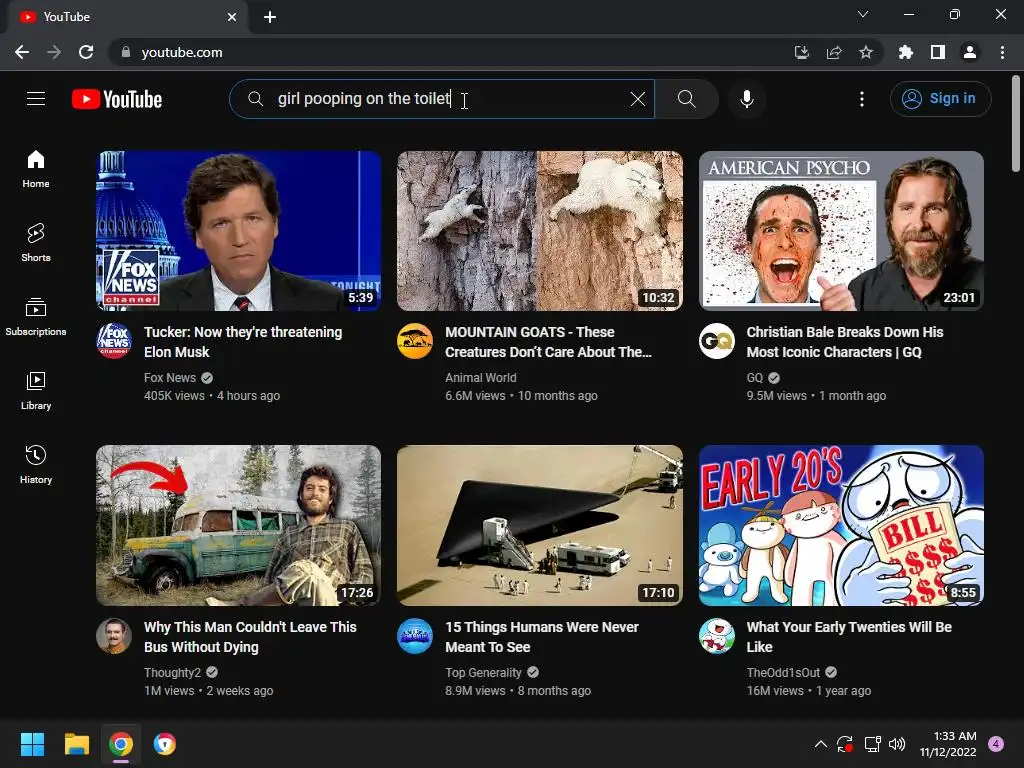Open the Chrome profile icon
Viewport: 1024px width, 768px height.
tap(970, 52)
